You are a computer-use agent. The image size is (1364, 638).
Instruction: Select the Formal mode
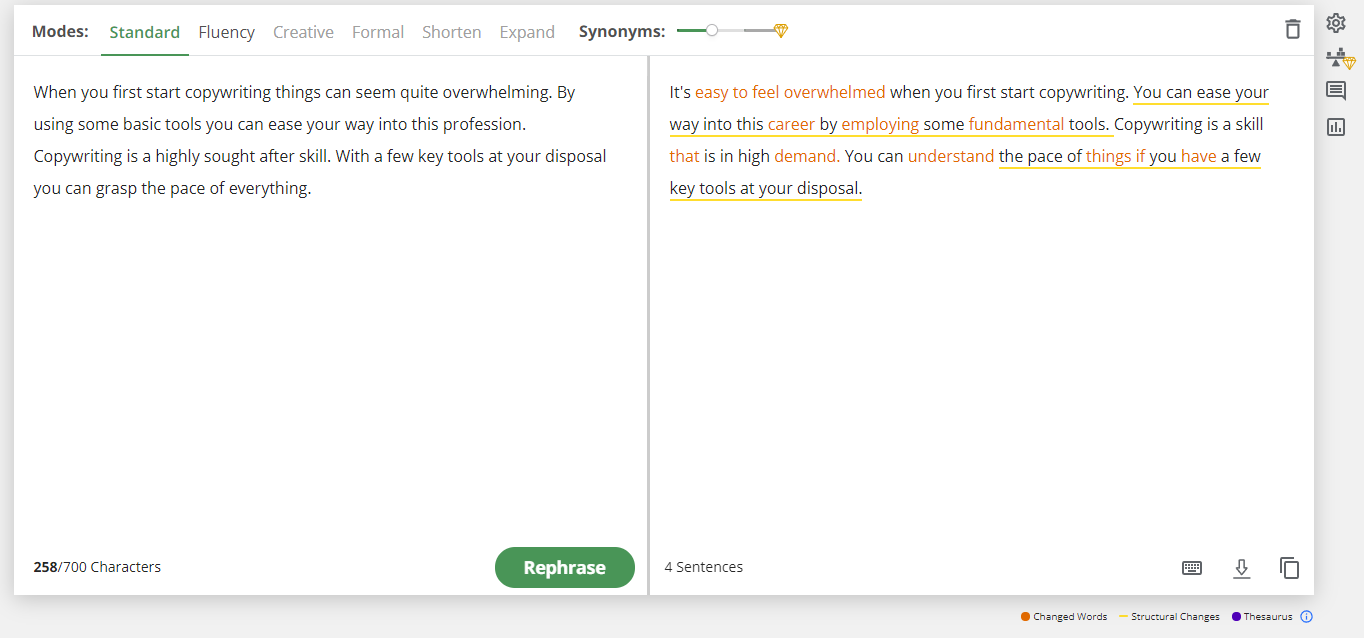(x=378, y=32)
